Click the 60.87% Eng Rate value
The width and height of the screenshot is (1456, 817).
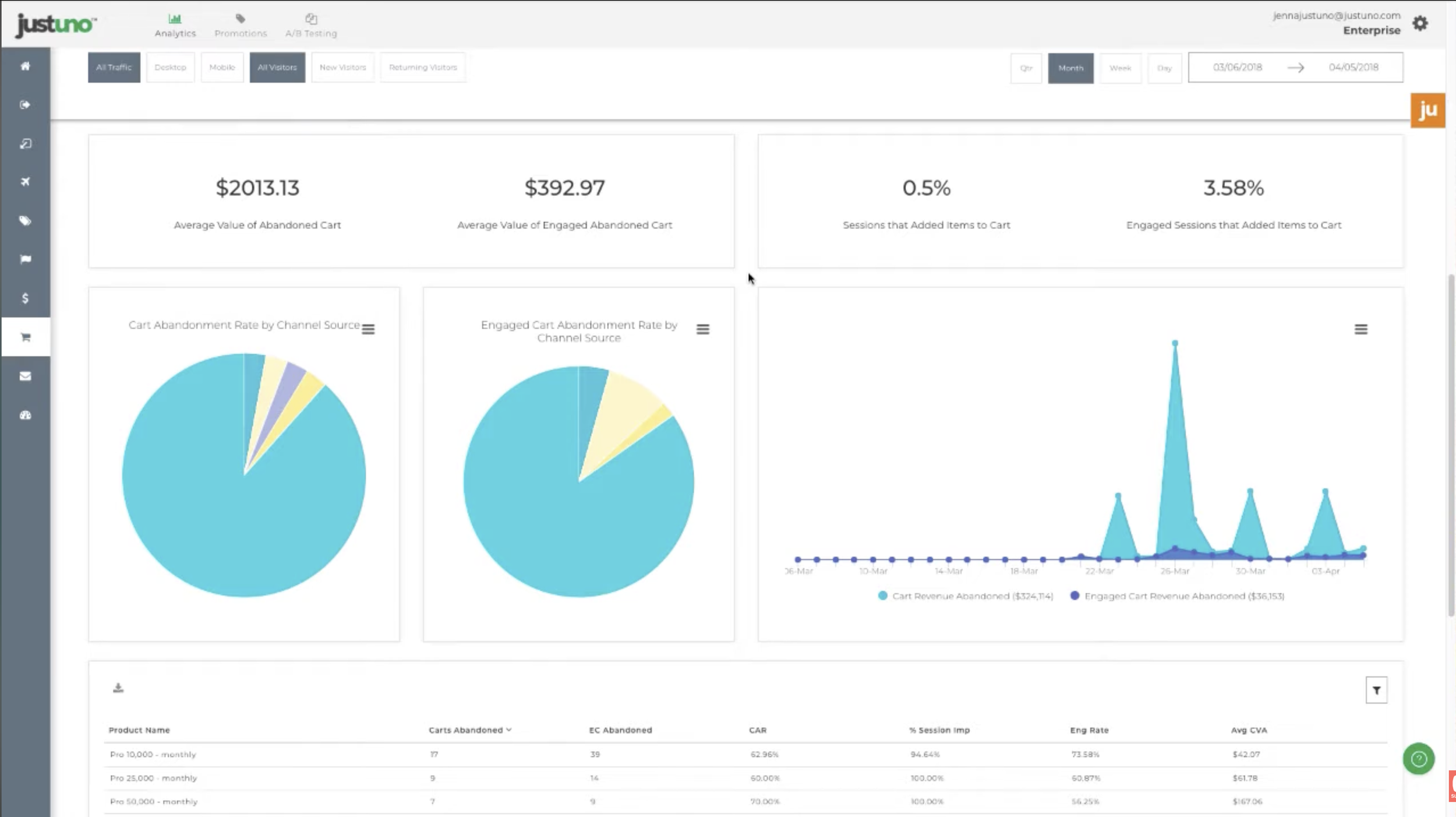click(1086, 779)
